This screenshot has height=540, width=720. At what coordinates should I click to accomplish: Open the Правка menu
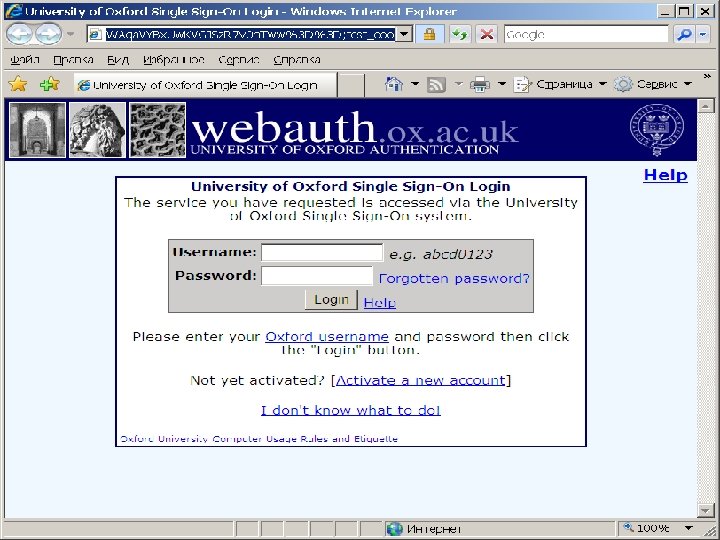73,60
